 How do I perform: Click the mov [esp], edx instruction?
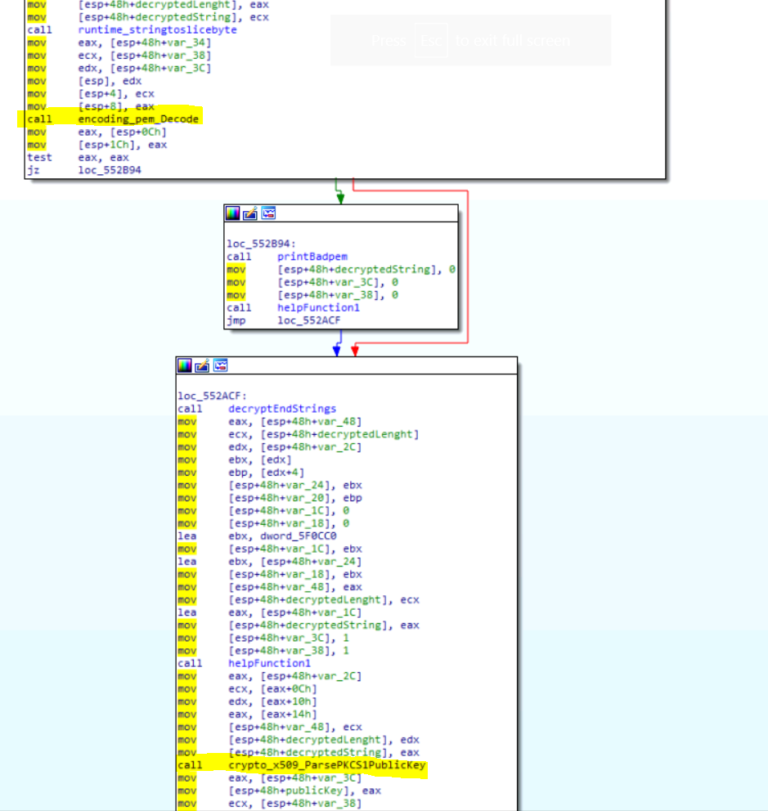click(x=84, y=81)
